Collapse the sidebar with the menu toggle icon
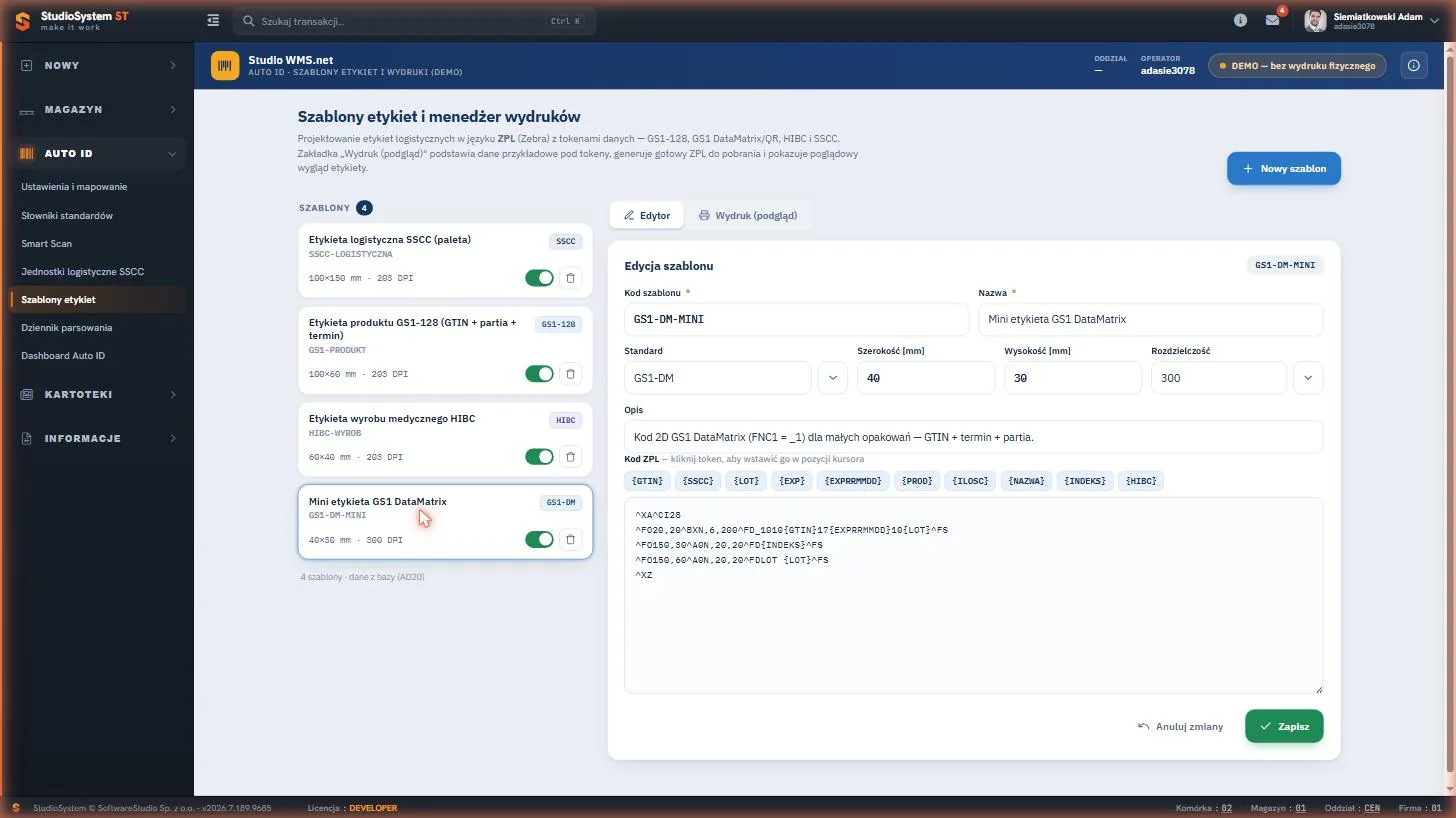 213,20
